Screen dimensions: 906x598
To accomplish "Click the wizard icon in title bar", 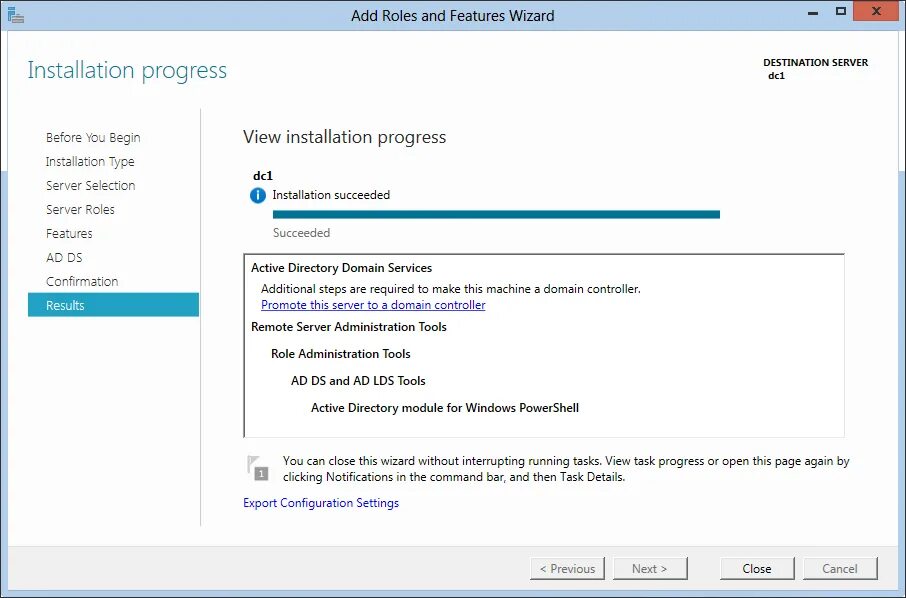I will click(x=16, y=15).
